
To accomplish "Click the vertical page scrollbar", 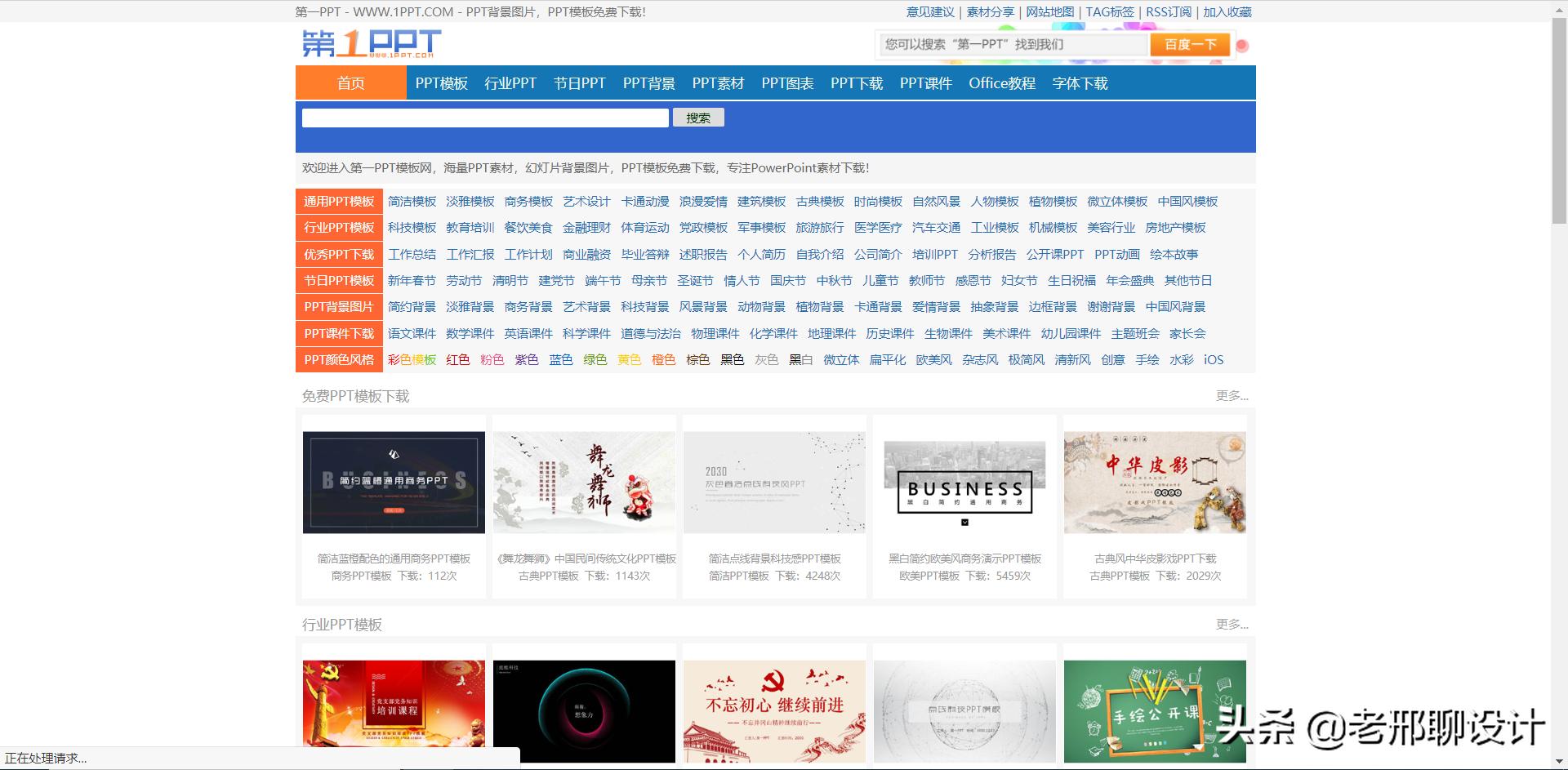I will pyautogui.click(x=1559, y=122).
